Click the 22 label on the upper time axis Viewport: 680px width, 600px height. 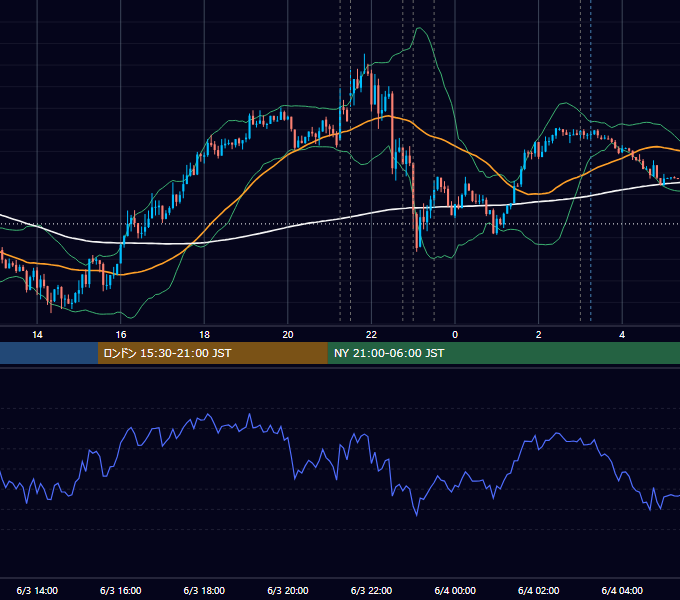pyautogui.click(x=372, y=335)
